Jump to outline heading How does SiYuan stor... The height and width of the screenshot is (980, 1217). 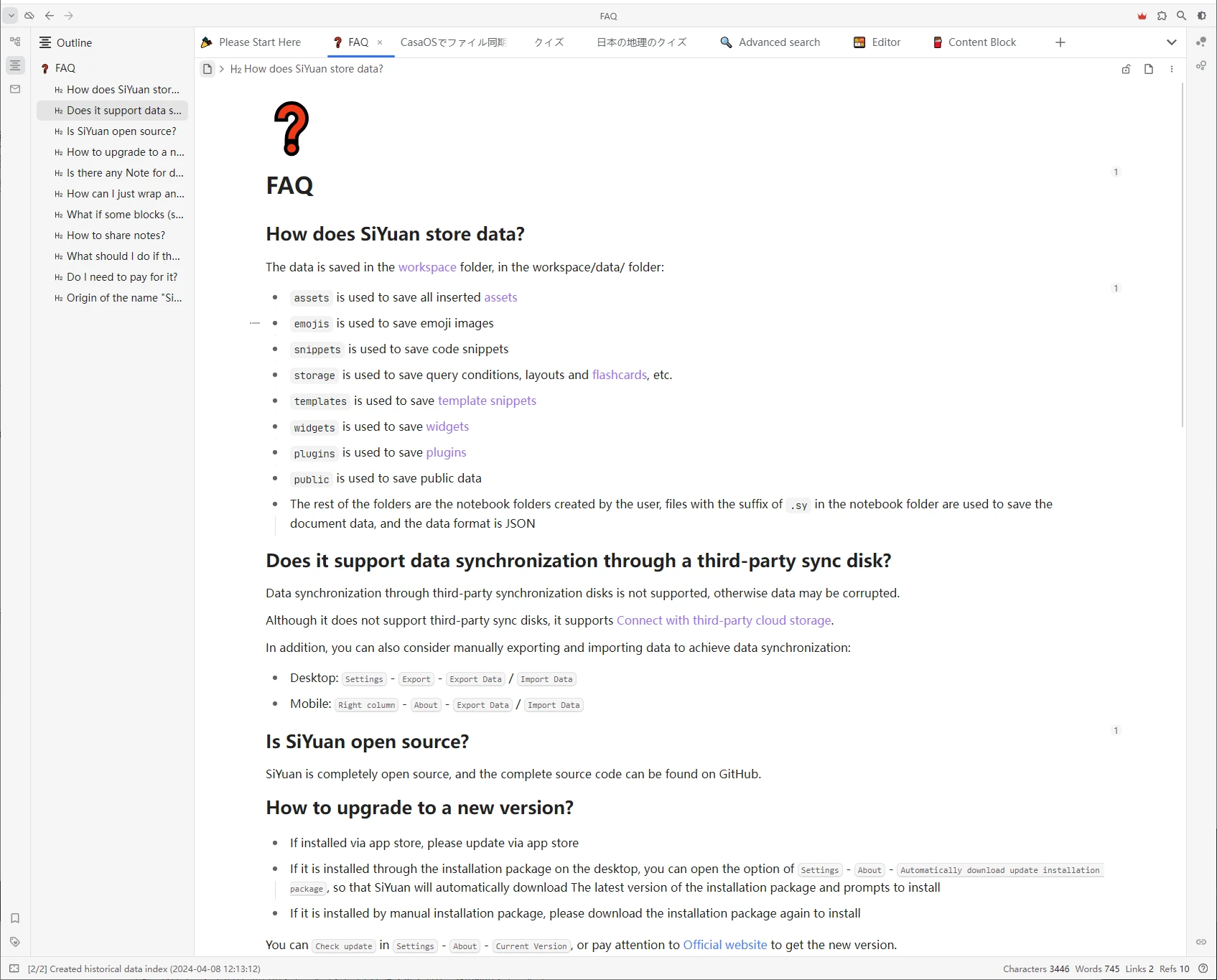click(x=113, y=90)
